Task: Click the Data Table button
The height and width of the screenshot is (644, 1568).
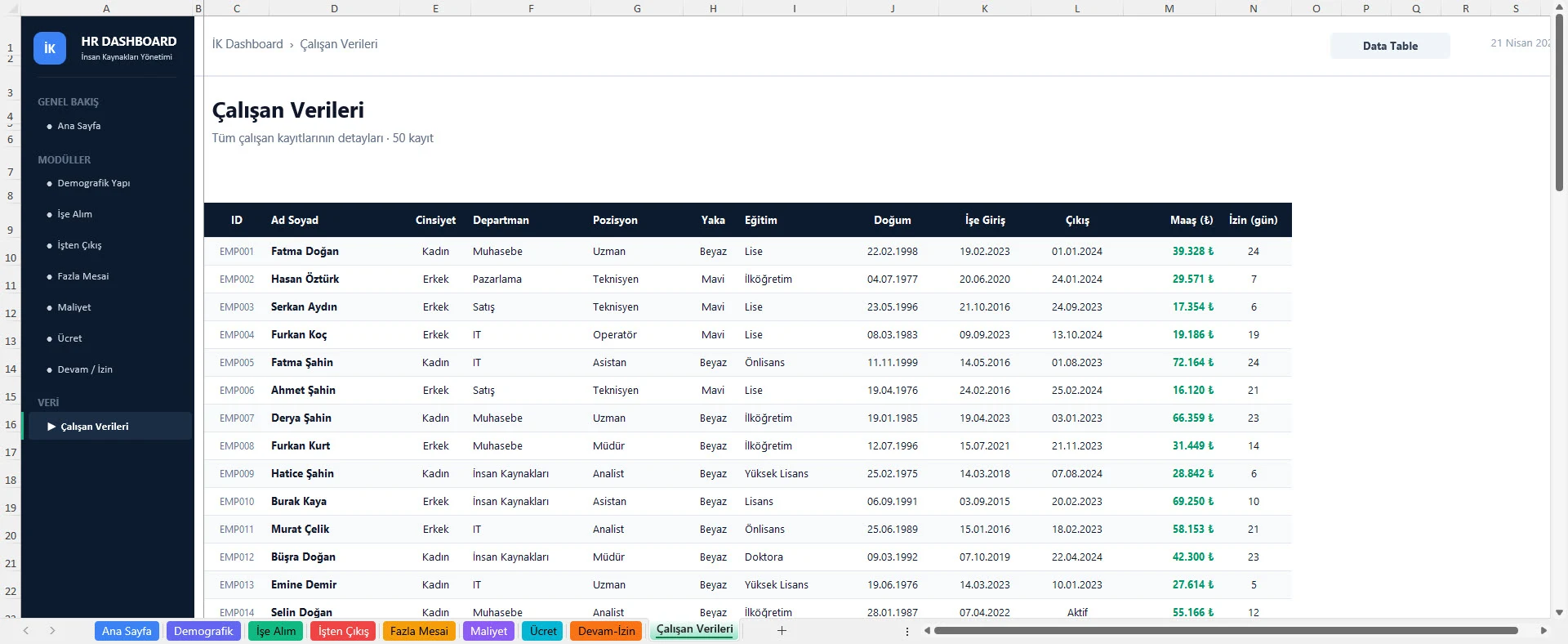Action: tap(1390, 46)
